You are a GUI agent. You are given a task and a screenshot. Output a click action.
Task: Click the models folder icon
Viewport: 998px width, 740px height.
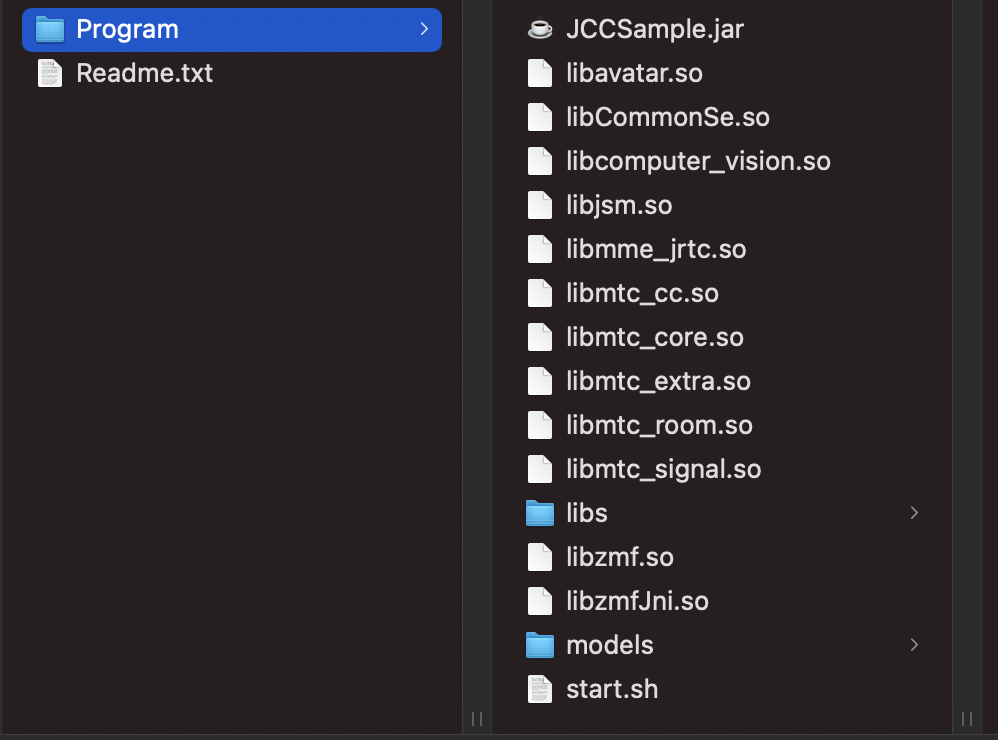540,645
